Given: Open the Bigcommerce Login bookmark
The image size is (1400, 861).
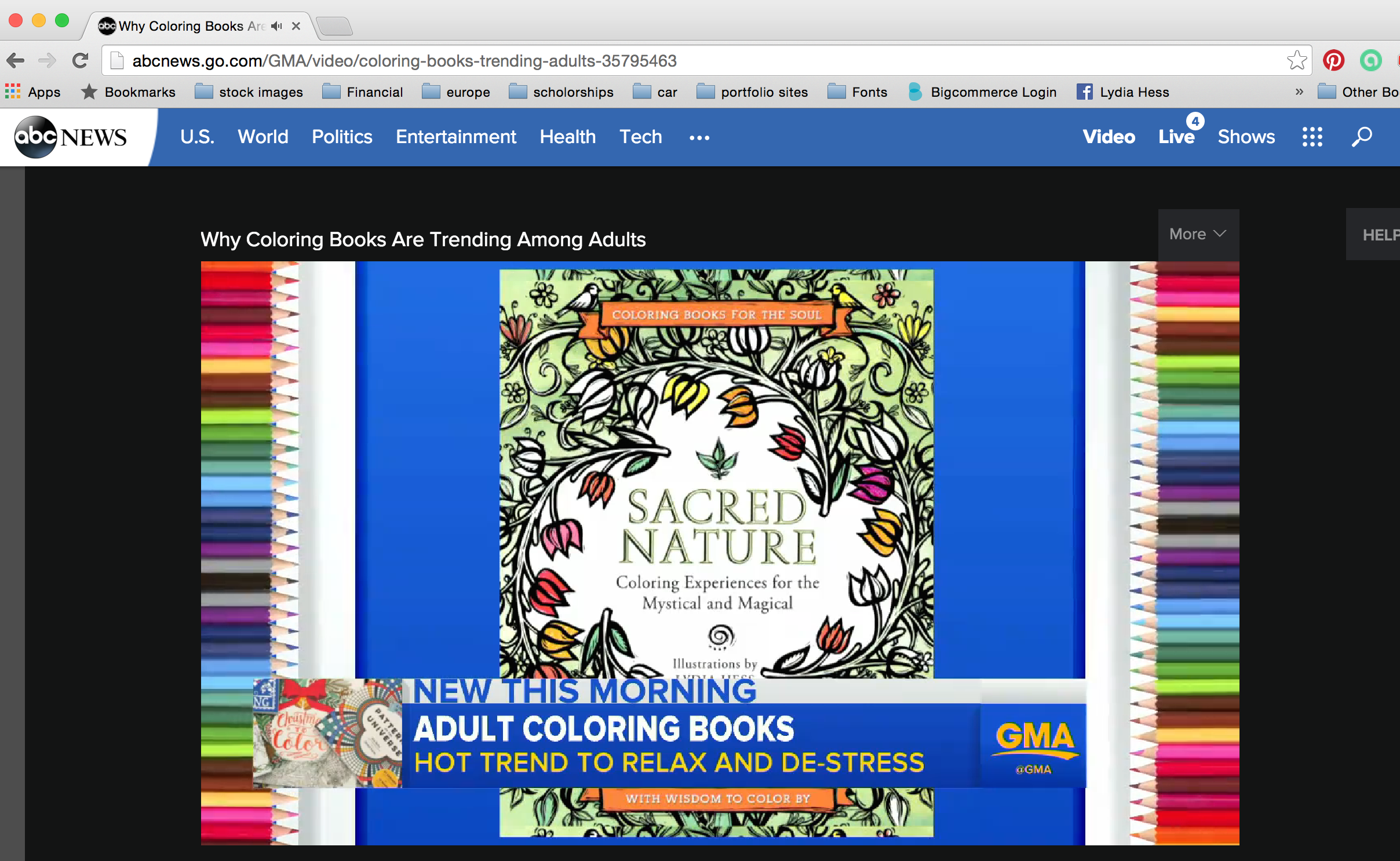Looking at the screenshot, I should (982, 92).
